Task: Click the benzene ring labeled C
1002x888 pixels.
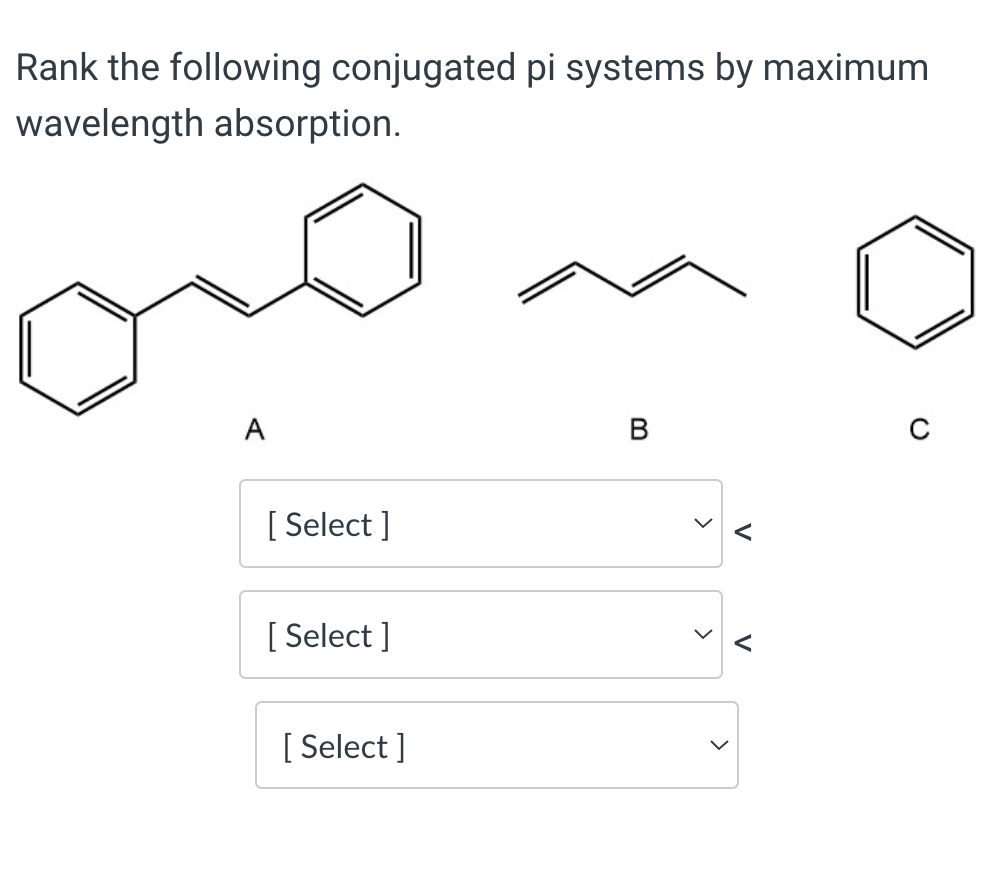Action: (x=915, y=280)
